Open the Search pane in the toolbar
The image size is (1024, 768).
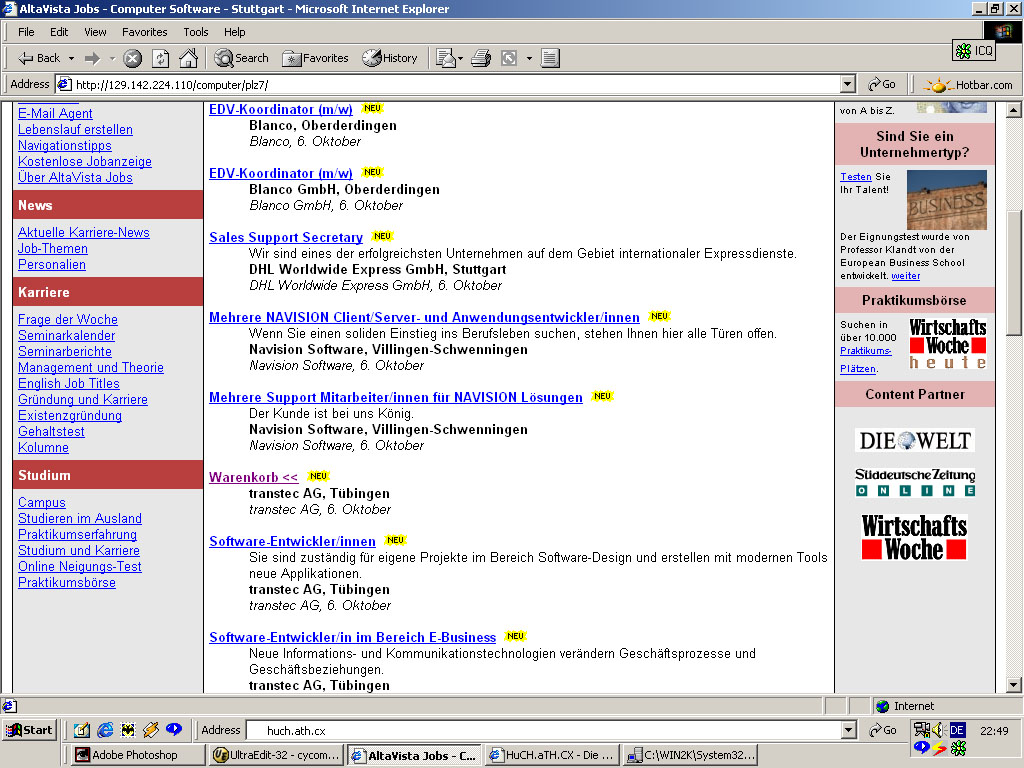click(x=242, y=58)
